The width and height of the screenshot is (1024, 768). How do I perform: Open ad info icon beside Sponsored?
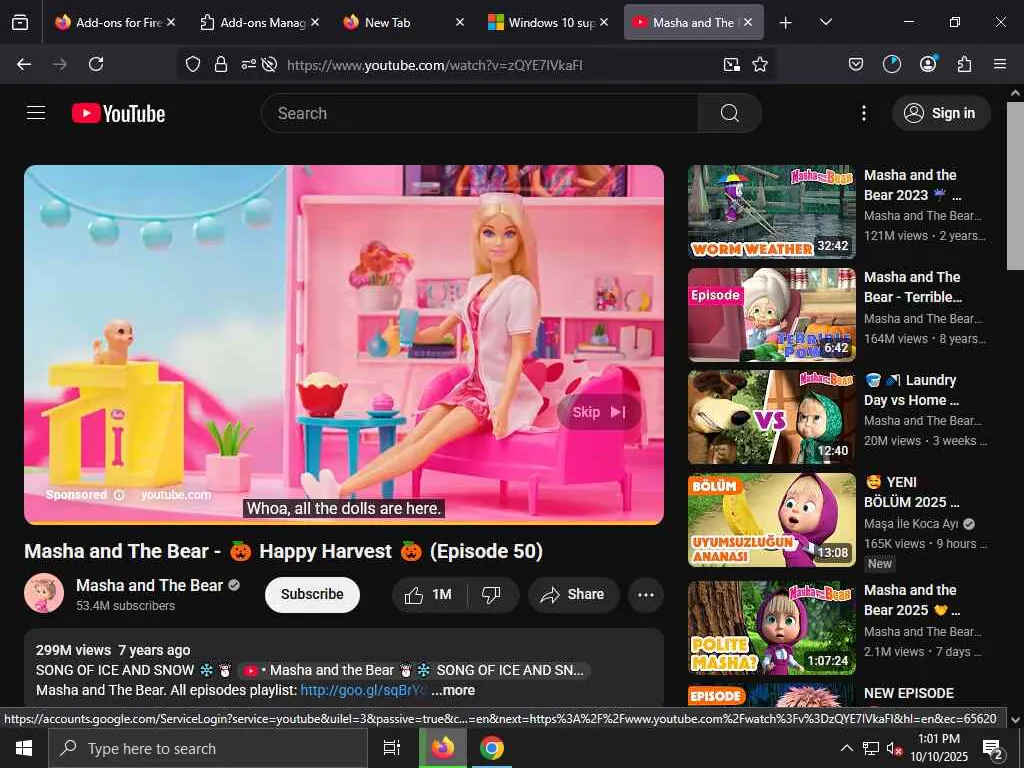119,495
